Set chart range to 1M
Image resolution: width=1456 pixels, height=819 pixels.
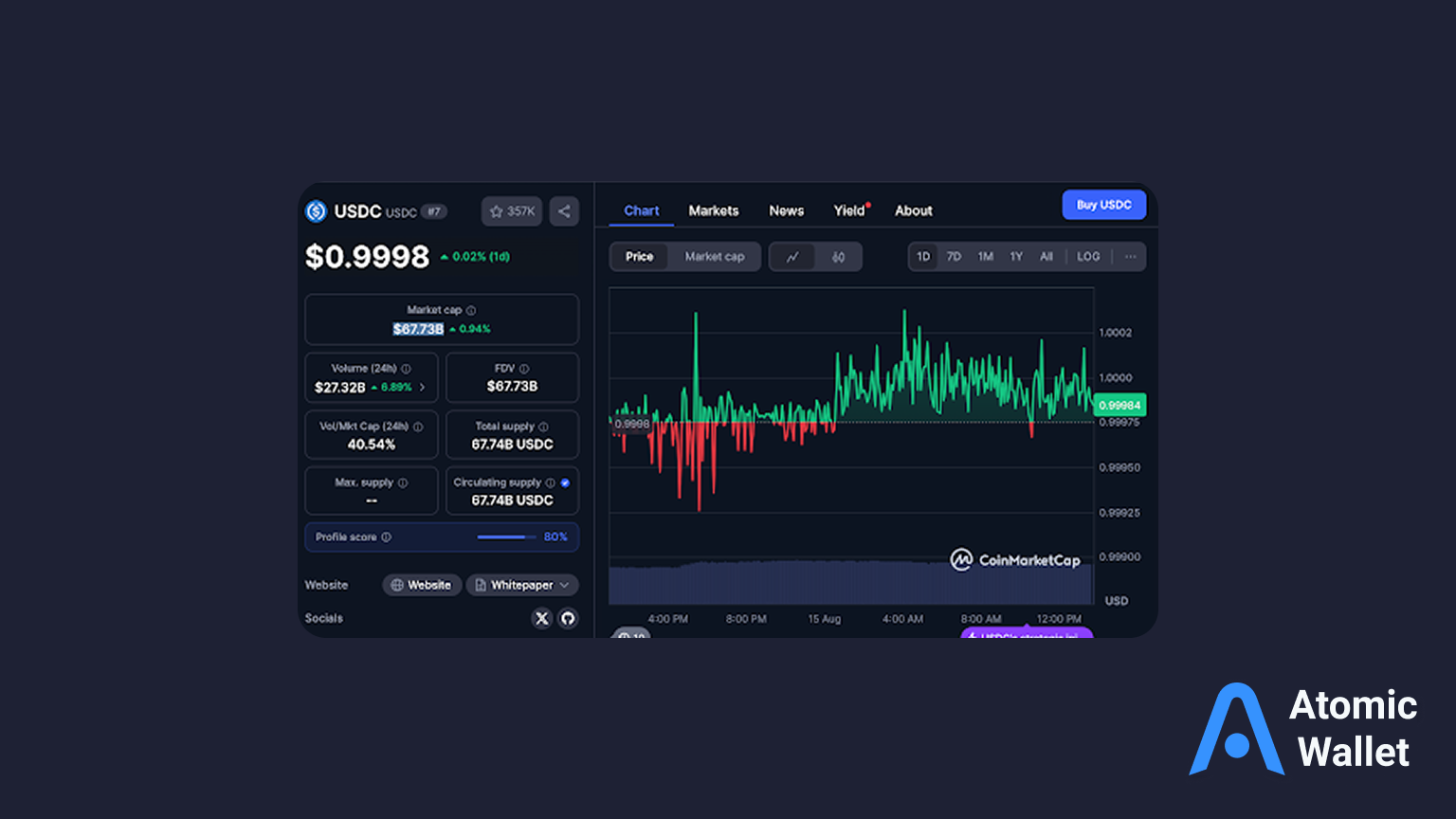pyautogui.click(x=986, y=257)
